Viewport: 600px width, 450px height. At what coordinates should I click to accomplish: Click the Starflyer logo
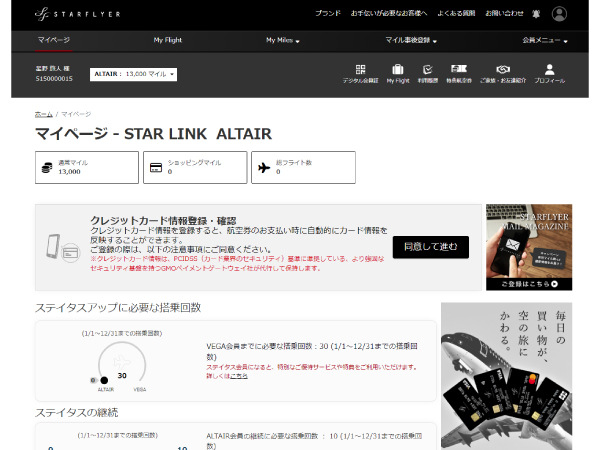pos(77,14)
